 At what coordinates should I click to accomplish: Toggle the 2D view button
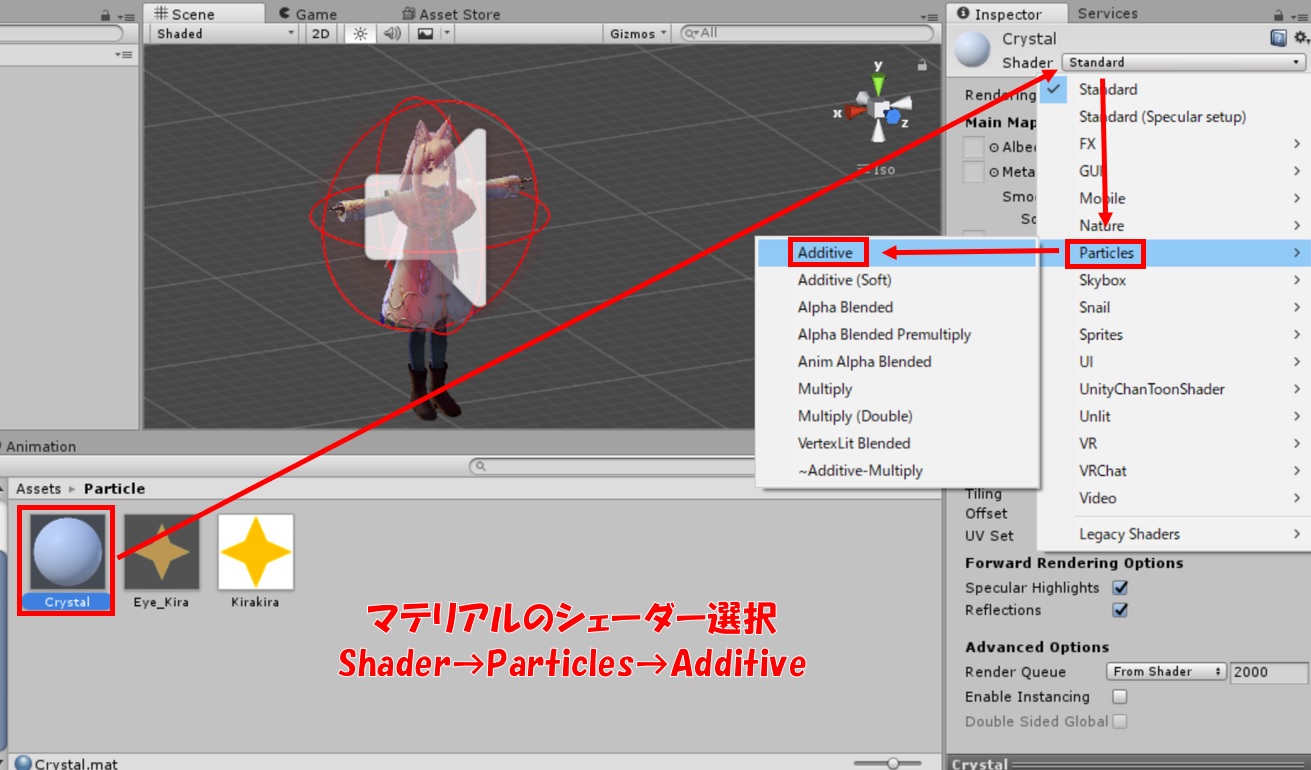[x=320, y=34]
